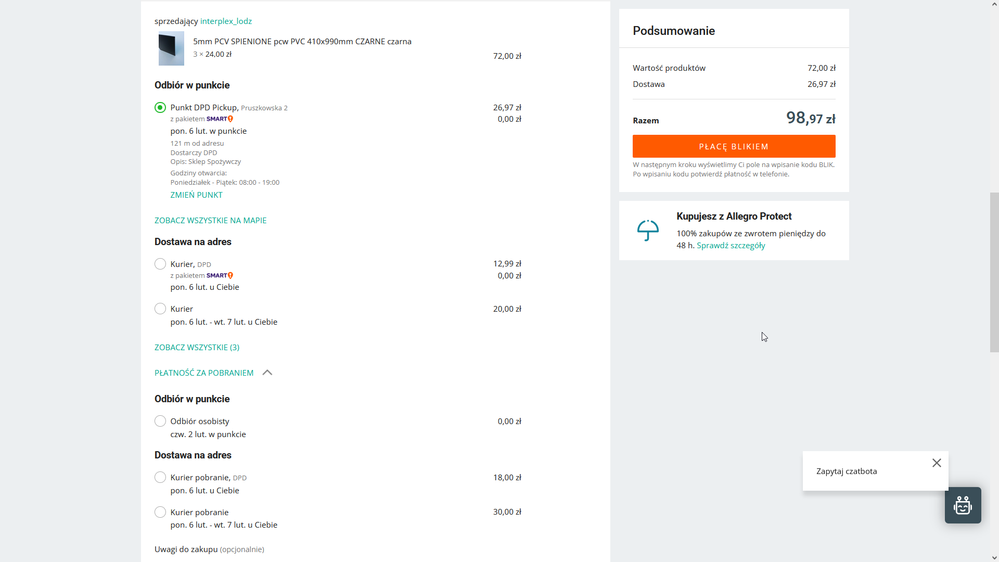The image size is (999, 562).
Task: Collapse the Płatność za pobraniem section
Action: point(204,373)
